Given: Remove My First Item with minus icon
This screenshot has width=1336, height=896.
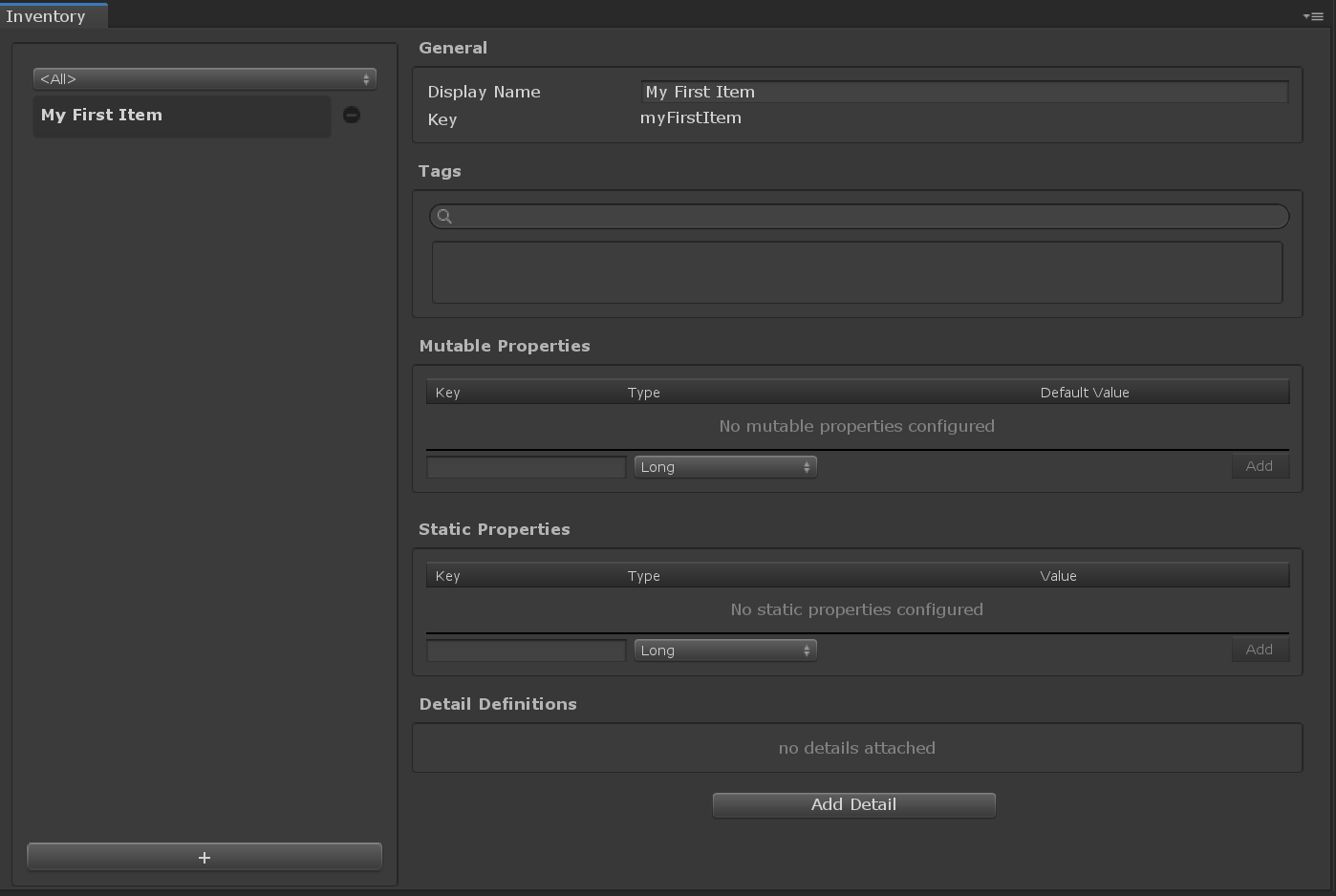Looking at the screenshot, I should [352, 115].
